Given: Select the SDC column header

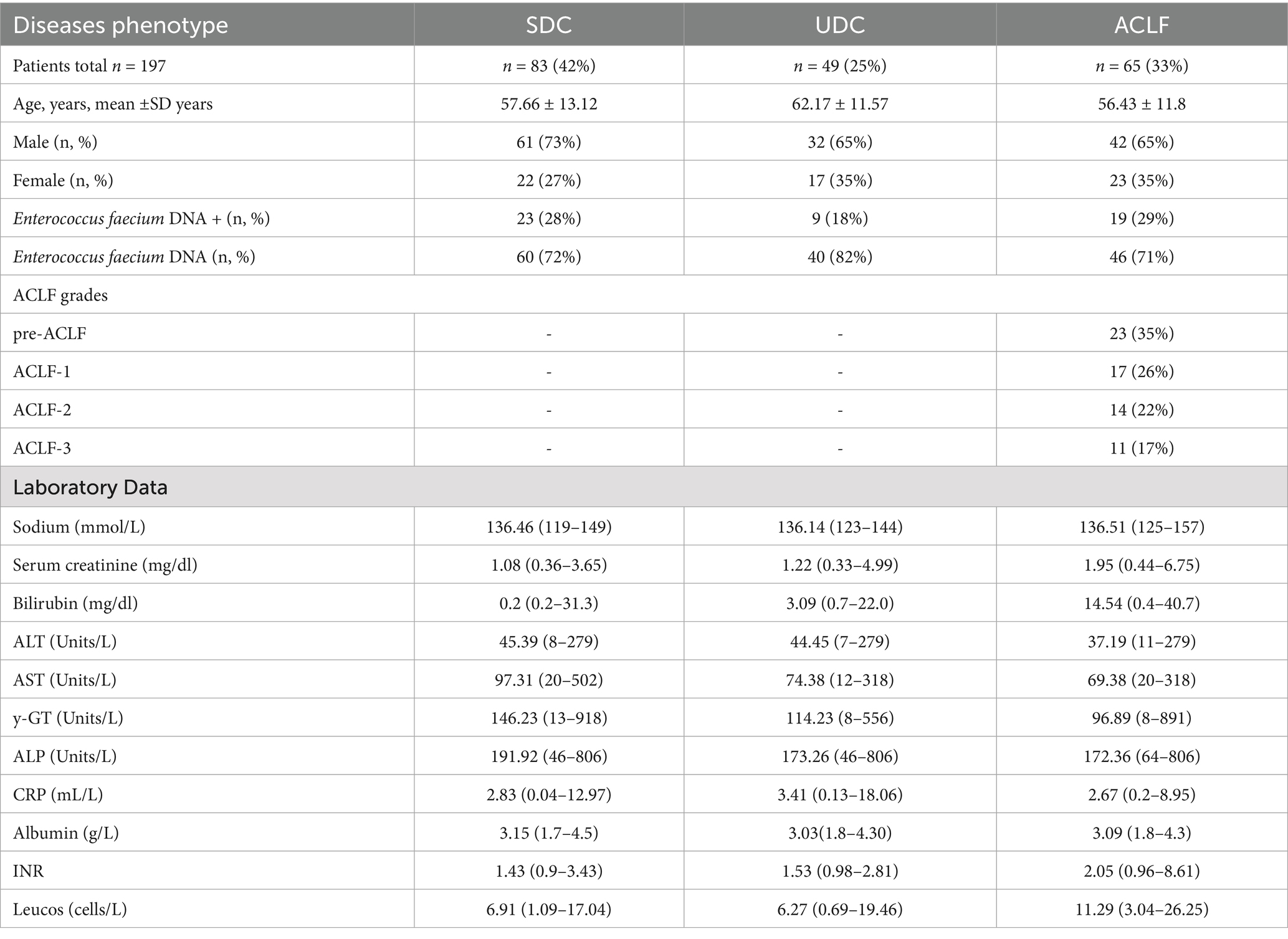Looking at the screenshot, I should pos(548,25).
